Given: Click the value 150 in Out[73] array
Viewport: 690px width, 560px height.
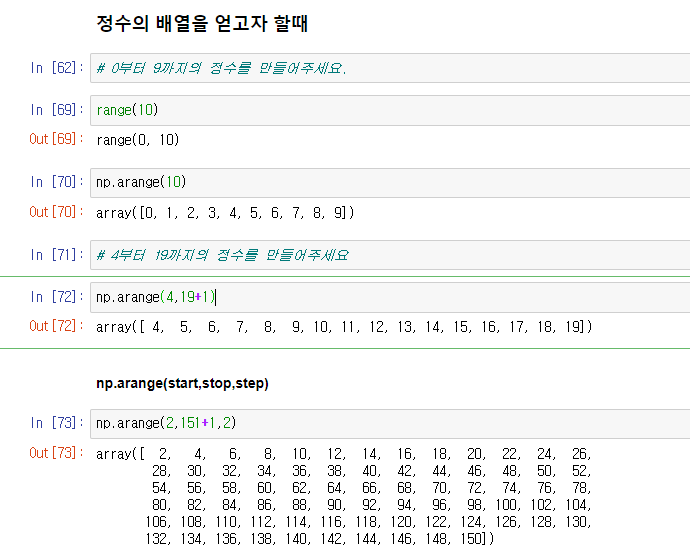Looking at the screenshot, I should point(472,538).
